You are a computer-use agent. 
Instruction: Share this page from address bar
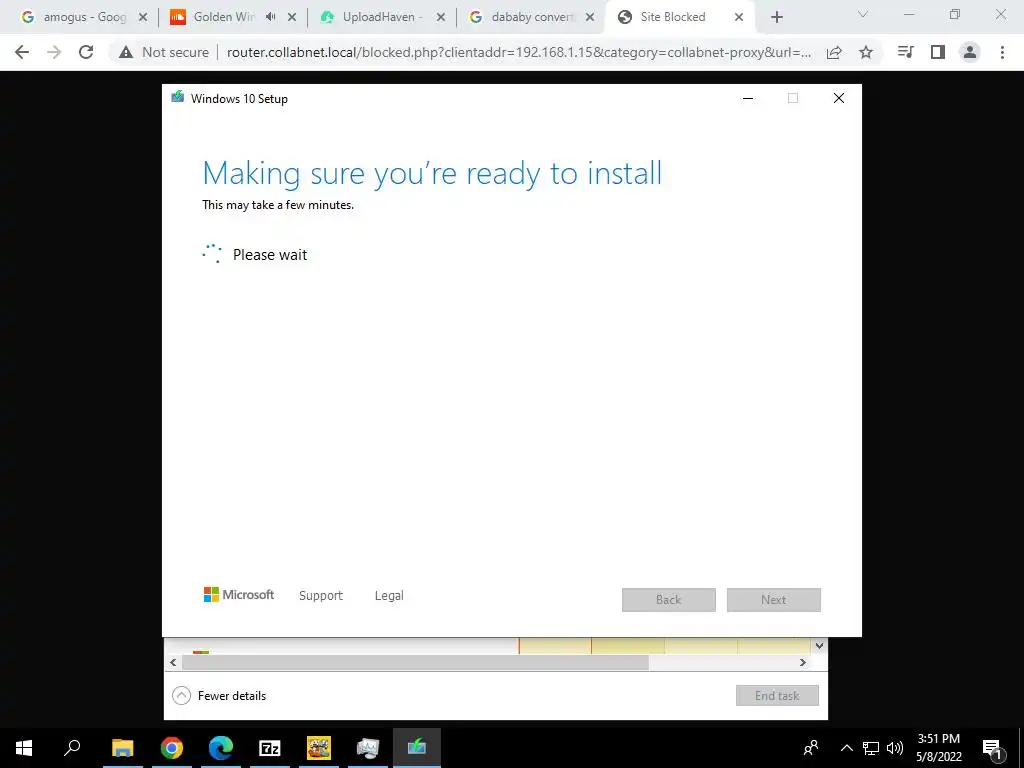click(x=834, y=53)
